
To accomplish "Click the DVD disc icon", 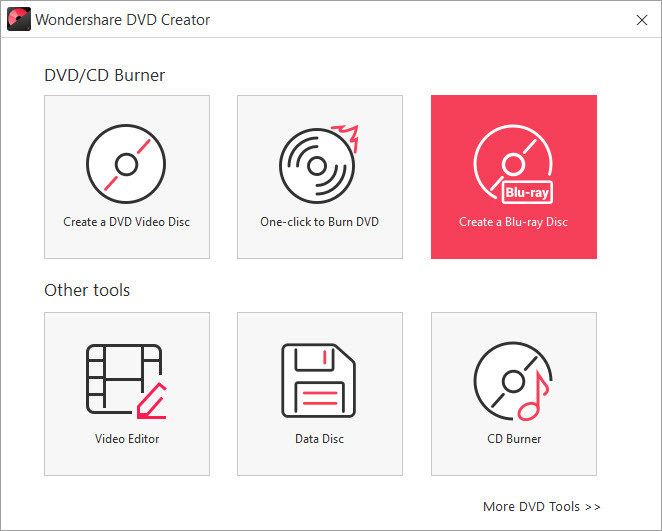I will point(126,164).
